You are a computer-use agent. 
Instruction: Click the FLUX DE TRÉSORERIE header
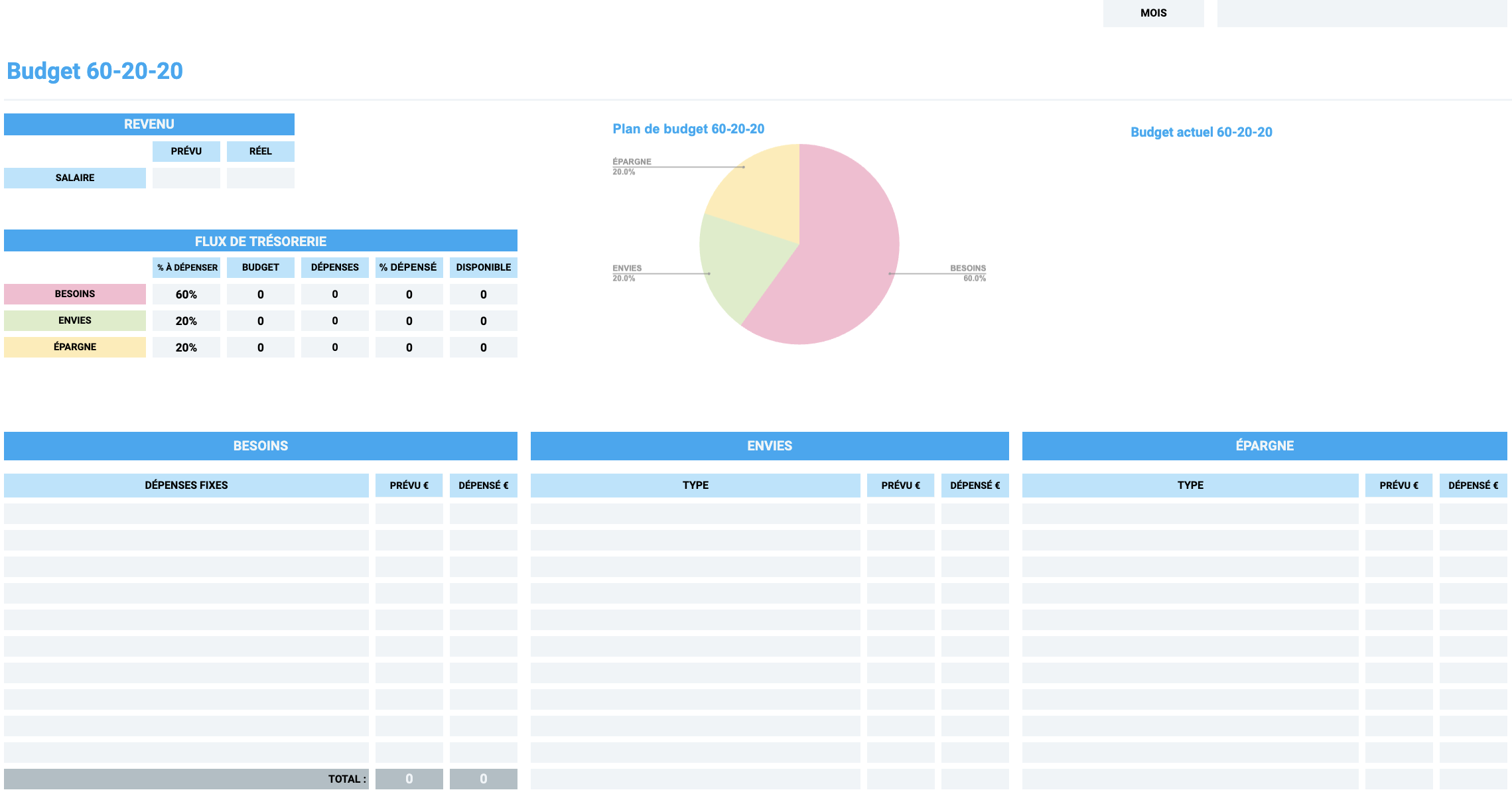coord(261,241)
